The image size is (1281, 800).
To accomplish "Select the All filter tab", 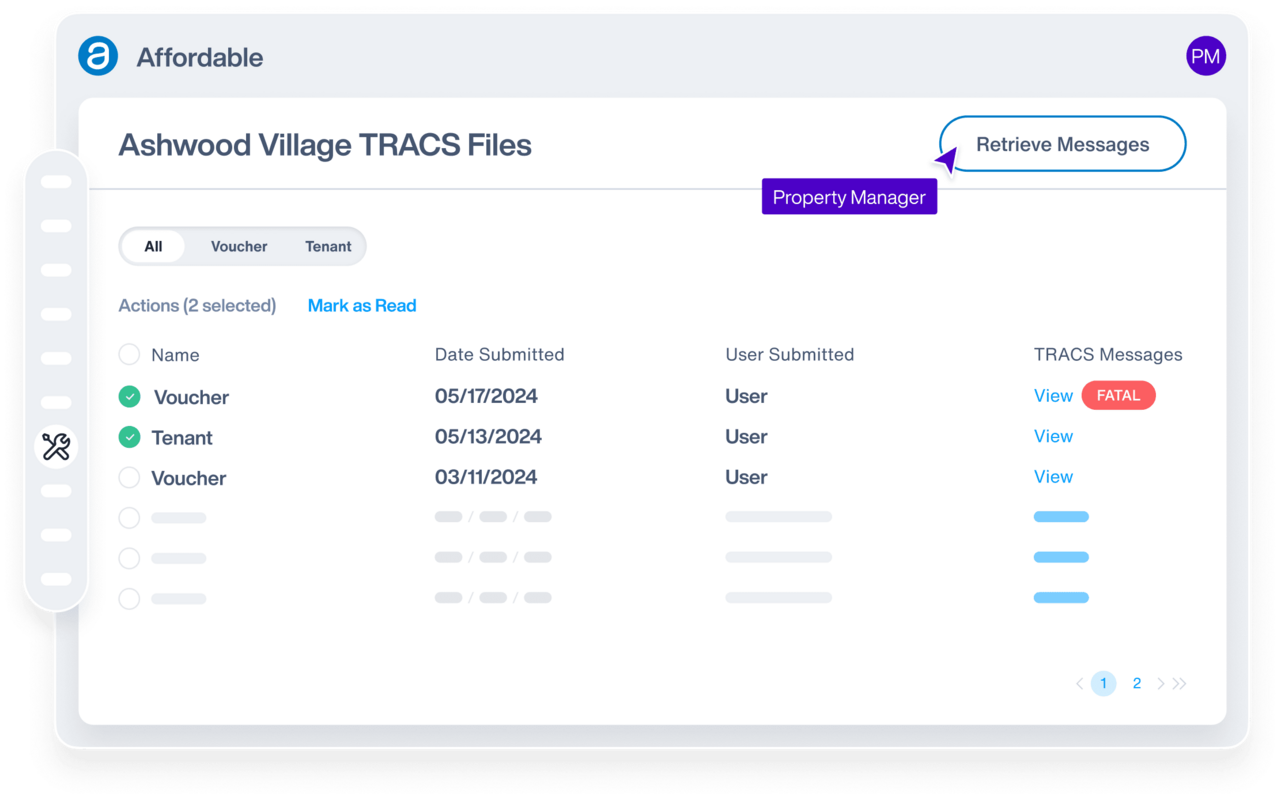I will [153, 246].
